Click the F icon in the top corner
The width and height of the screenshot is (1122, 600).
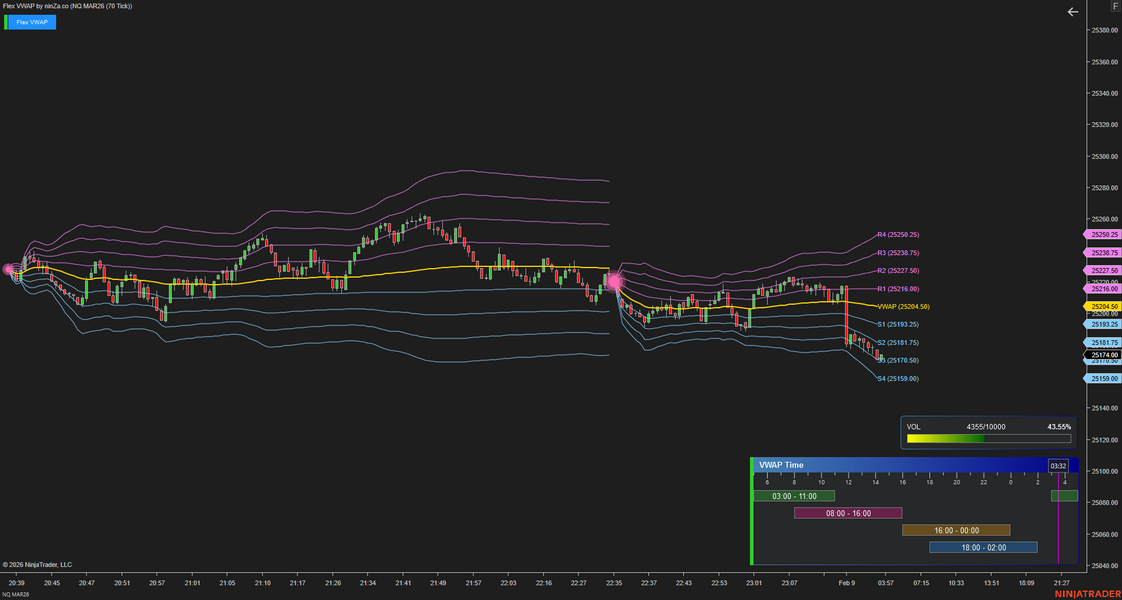1115,7
